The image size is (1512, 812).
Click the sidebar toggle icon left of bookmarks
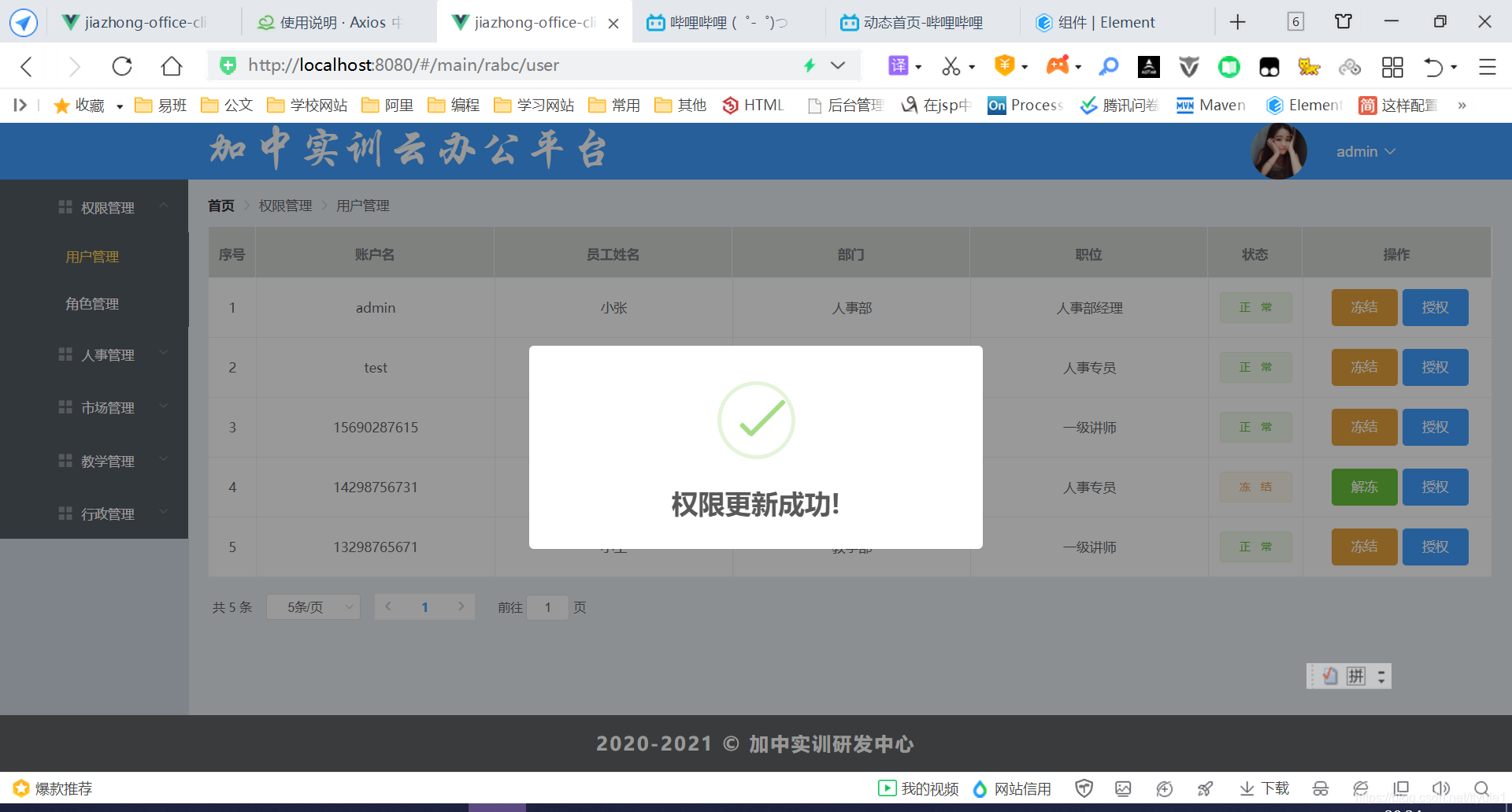click(20, 105)
